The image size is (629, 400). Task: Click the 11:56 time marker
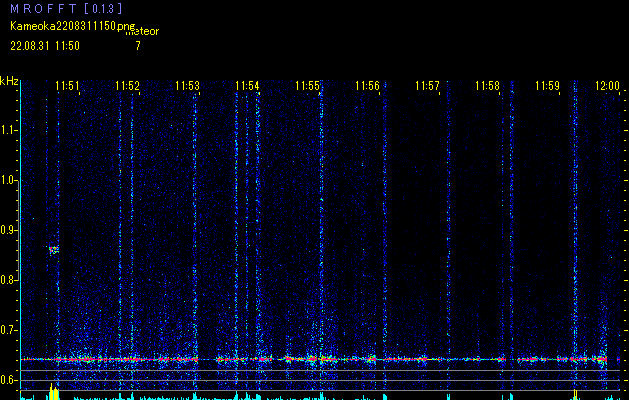[367, 86]
